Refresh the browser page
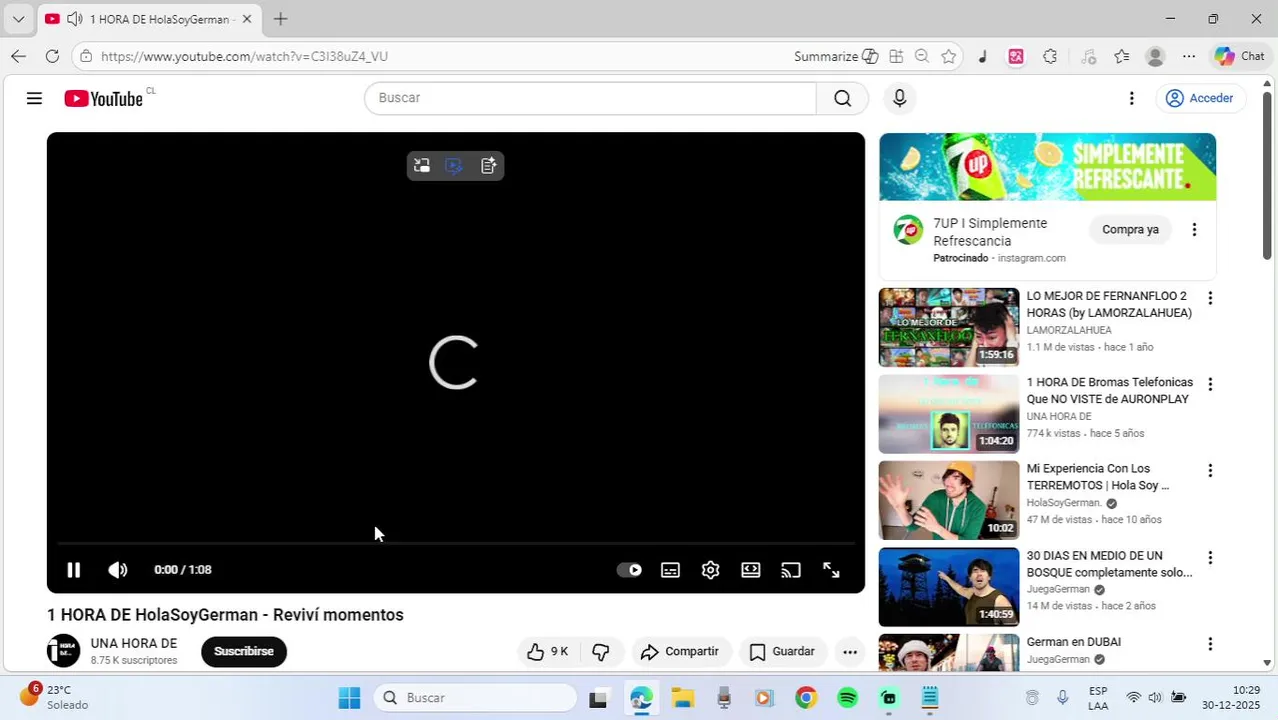The width and height of the screenshot is (1278, 720). click(x=52, y=56)
